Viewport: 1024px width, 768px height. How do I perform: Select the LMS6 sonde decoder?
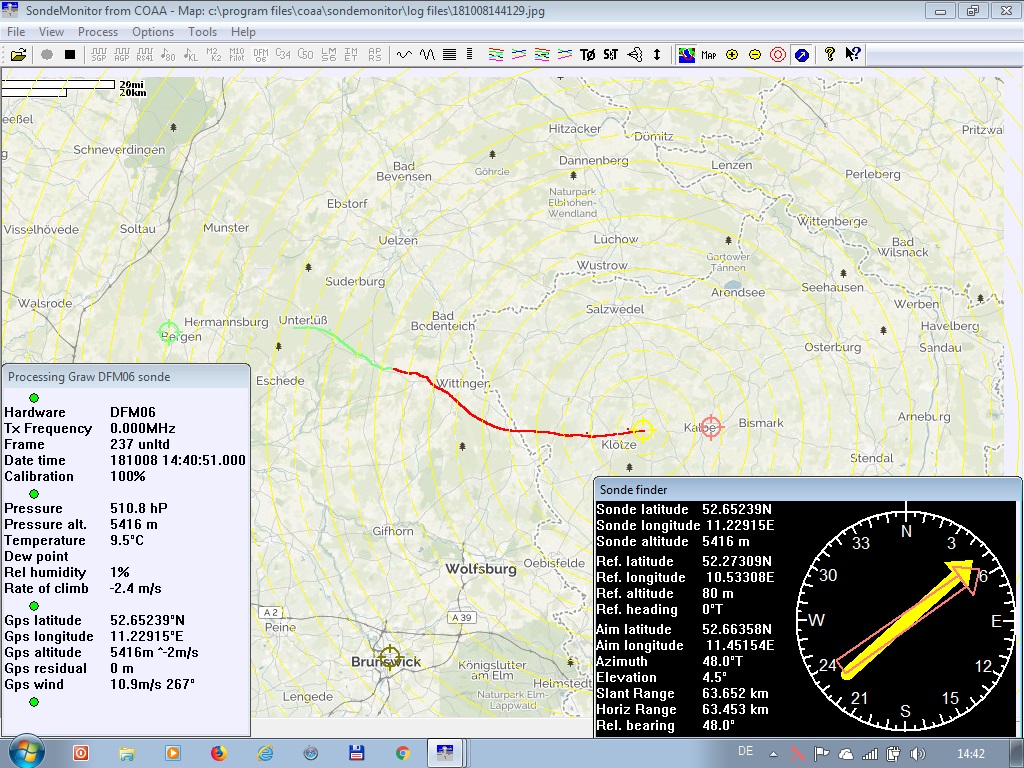click(x=328, y=55)
